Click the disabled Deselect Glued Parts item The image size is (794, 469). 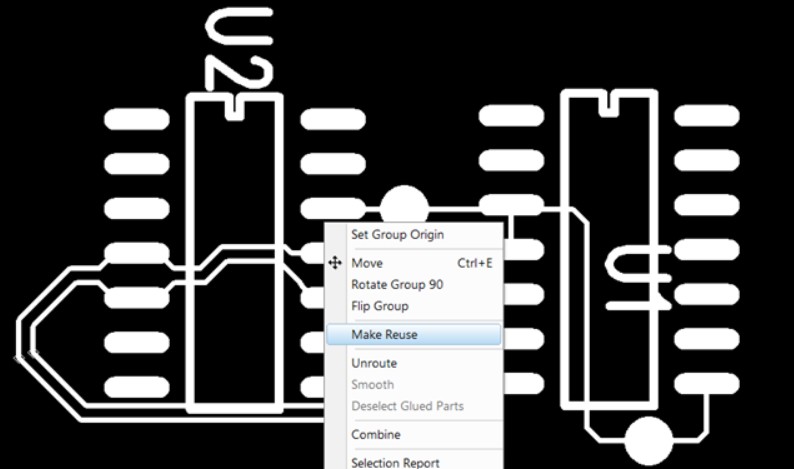coord(407,406)
